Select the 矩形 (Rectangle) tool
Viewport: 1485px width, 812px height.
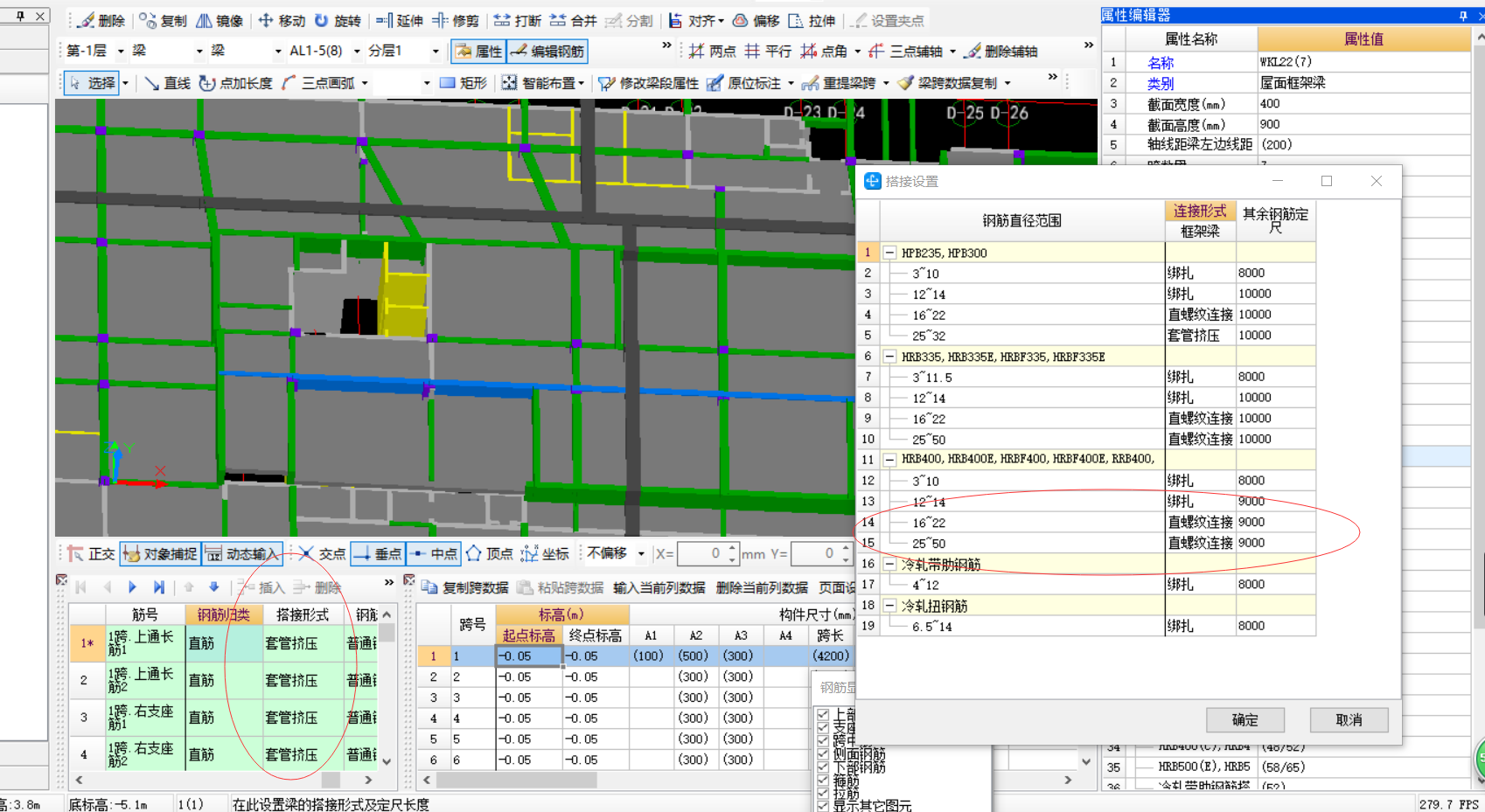463,83
